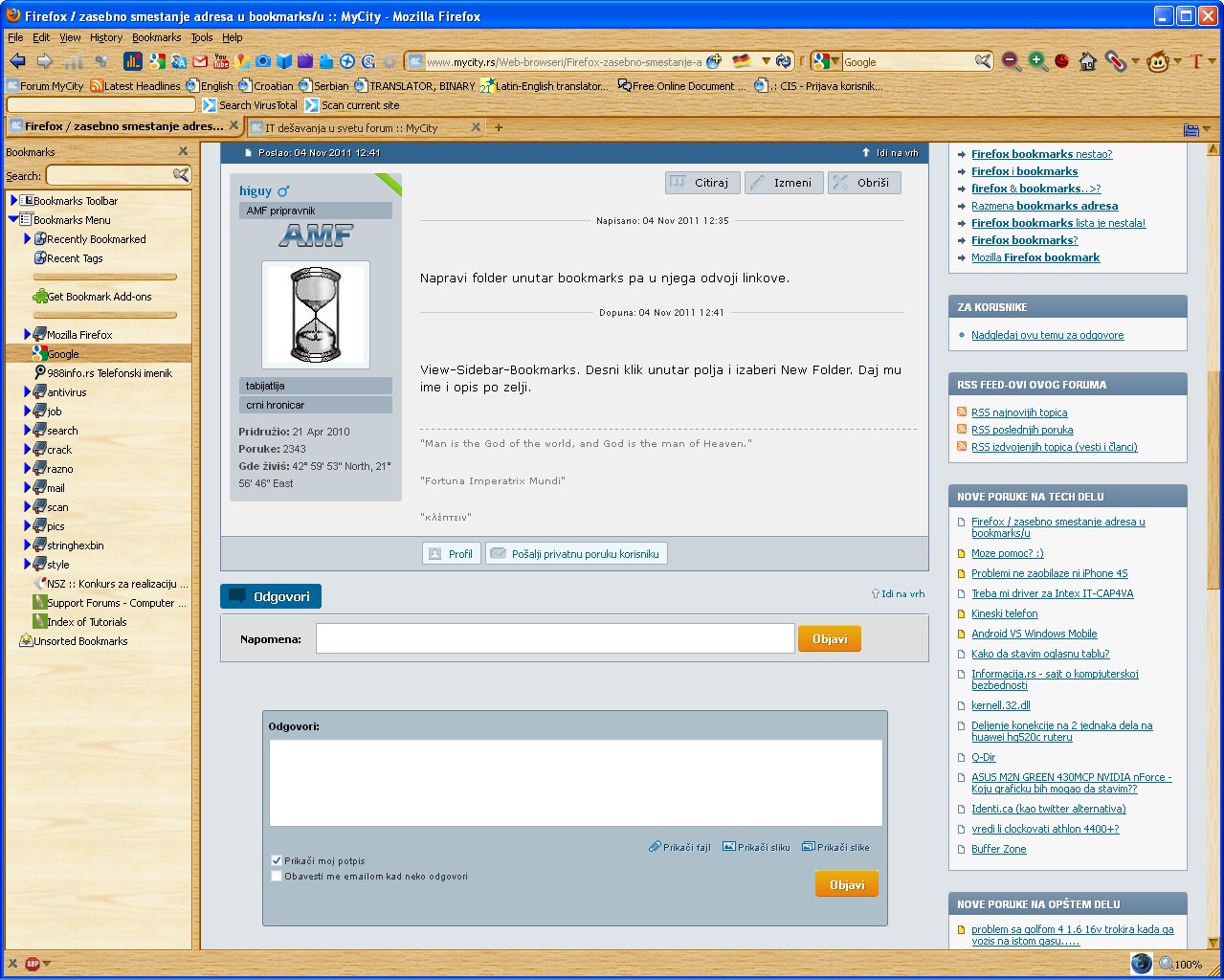The height and width of the screenshot is (980, 1224).
Task: Click the blue camera toolbar icon
Action: tap(263, 61)
